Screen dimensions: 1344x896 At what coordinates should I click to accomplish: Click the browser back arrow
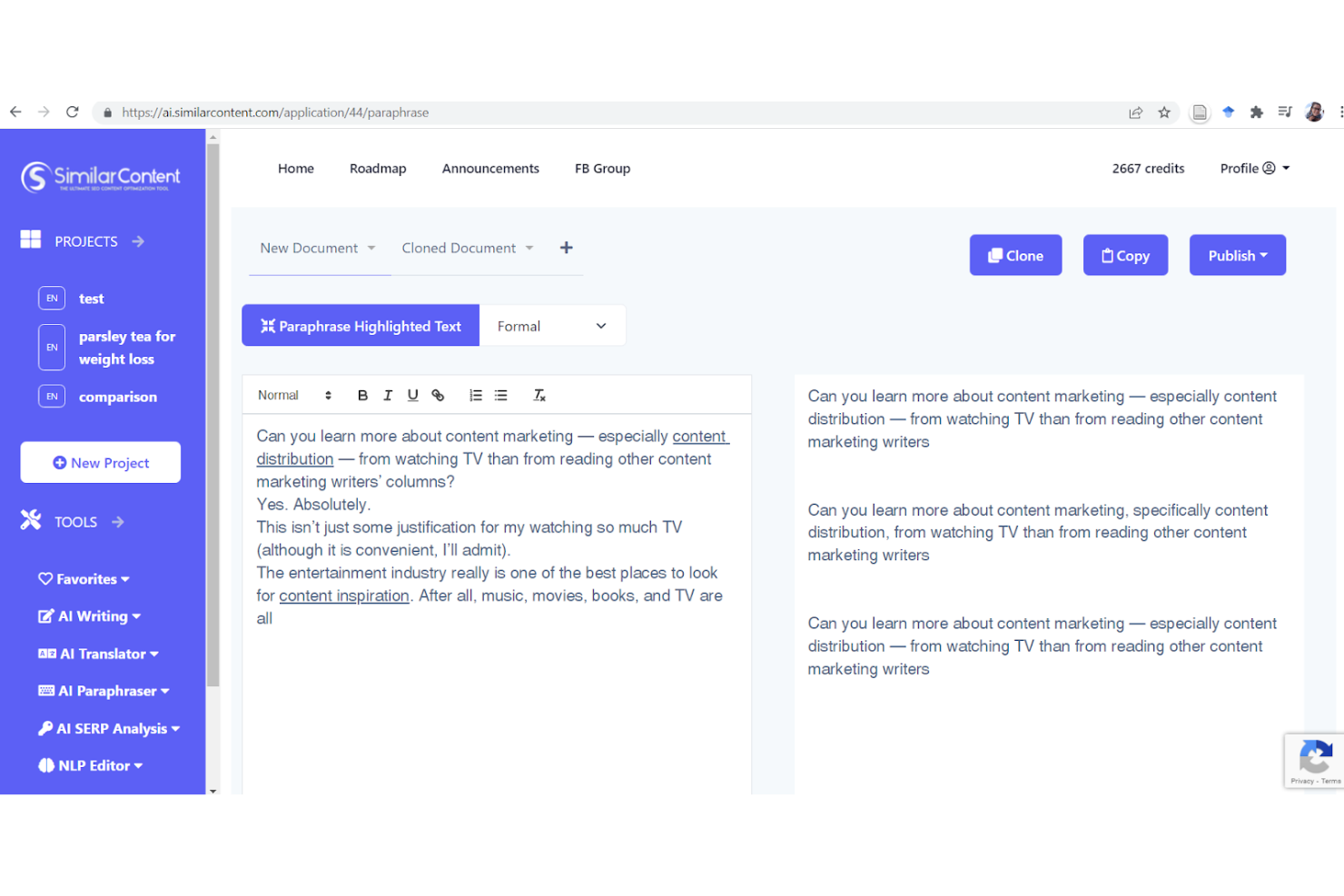(15, 112)
